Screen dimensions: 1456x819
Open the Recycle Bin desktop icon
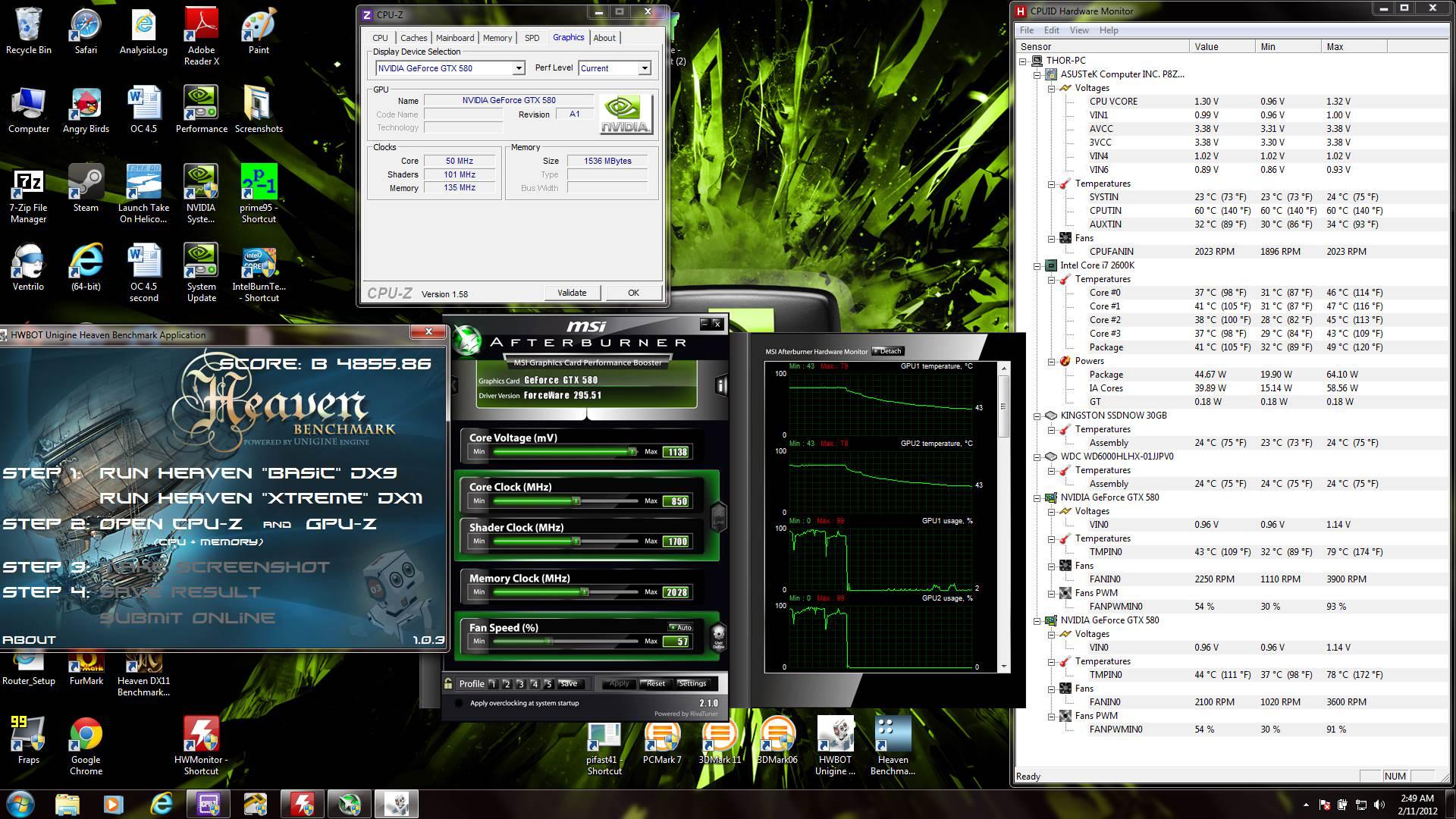click(29, 32)
